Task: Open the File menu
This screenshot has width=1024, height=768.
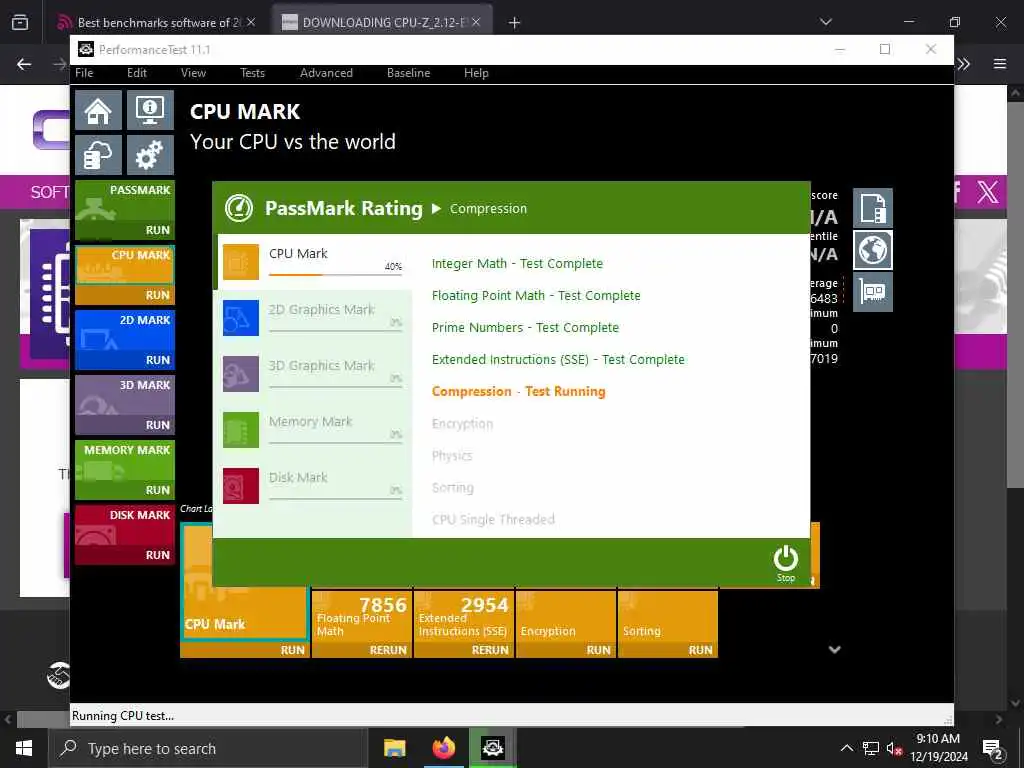Action: pos(84,72)
